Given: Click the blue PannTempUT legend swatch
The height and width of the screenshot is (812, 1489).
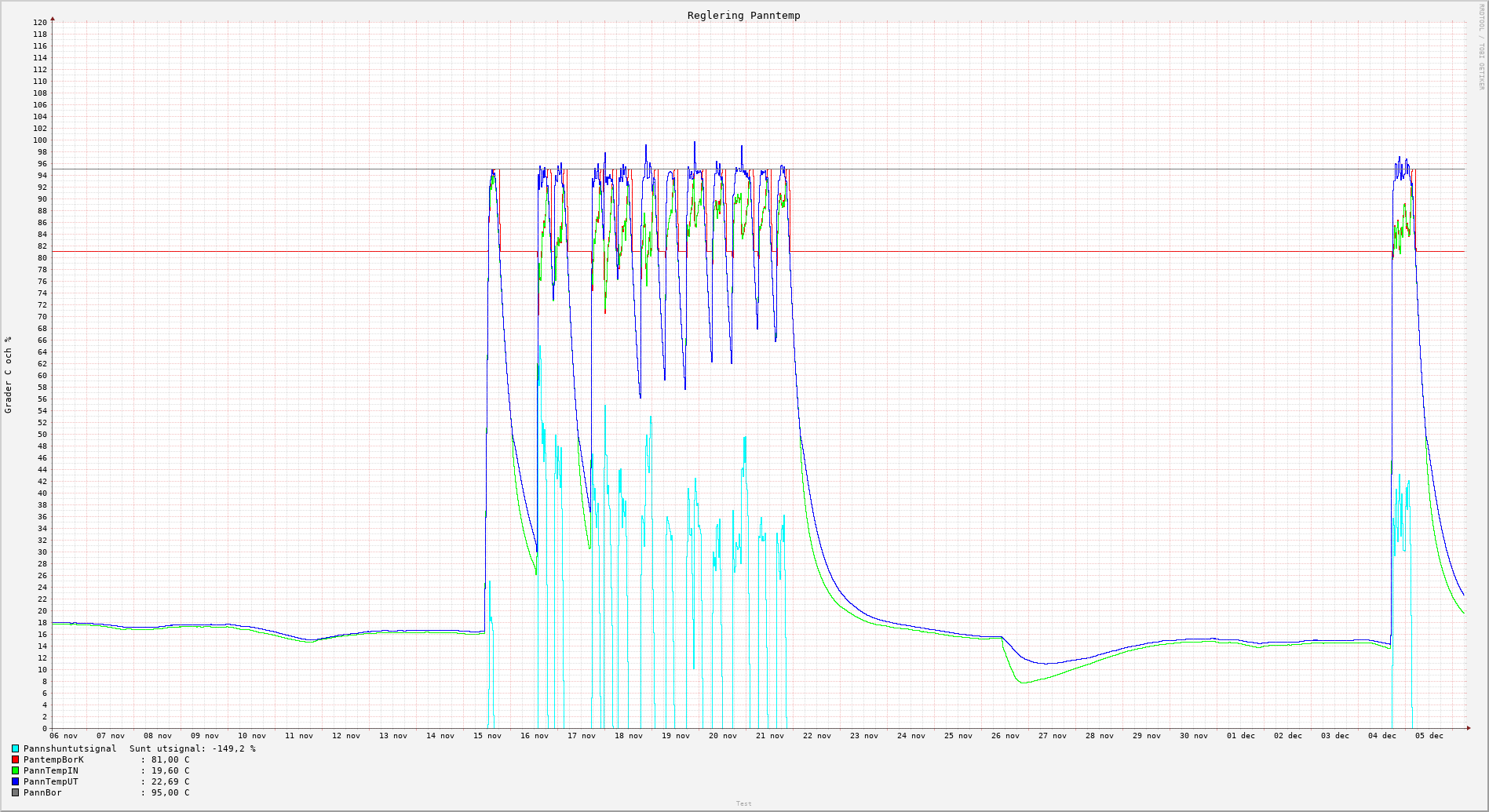Looking at the screenshot, I should 15,782.
